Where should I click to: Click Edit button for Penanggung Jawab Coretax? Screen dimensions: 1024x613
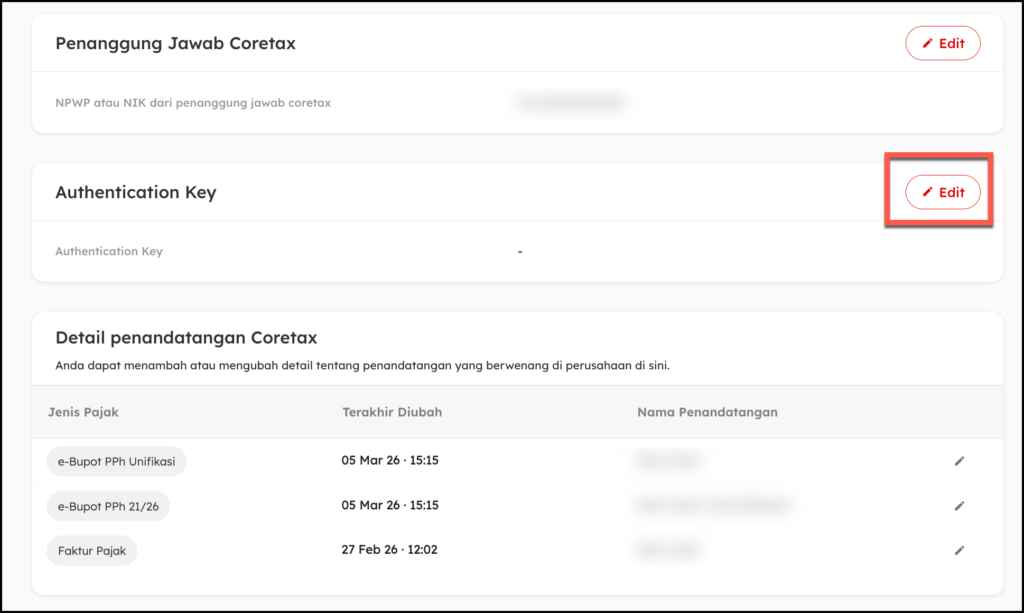click(942, 44)
